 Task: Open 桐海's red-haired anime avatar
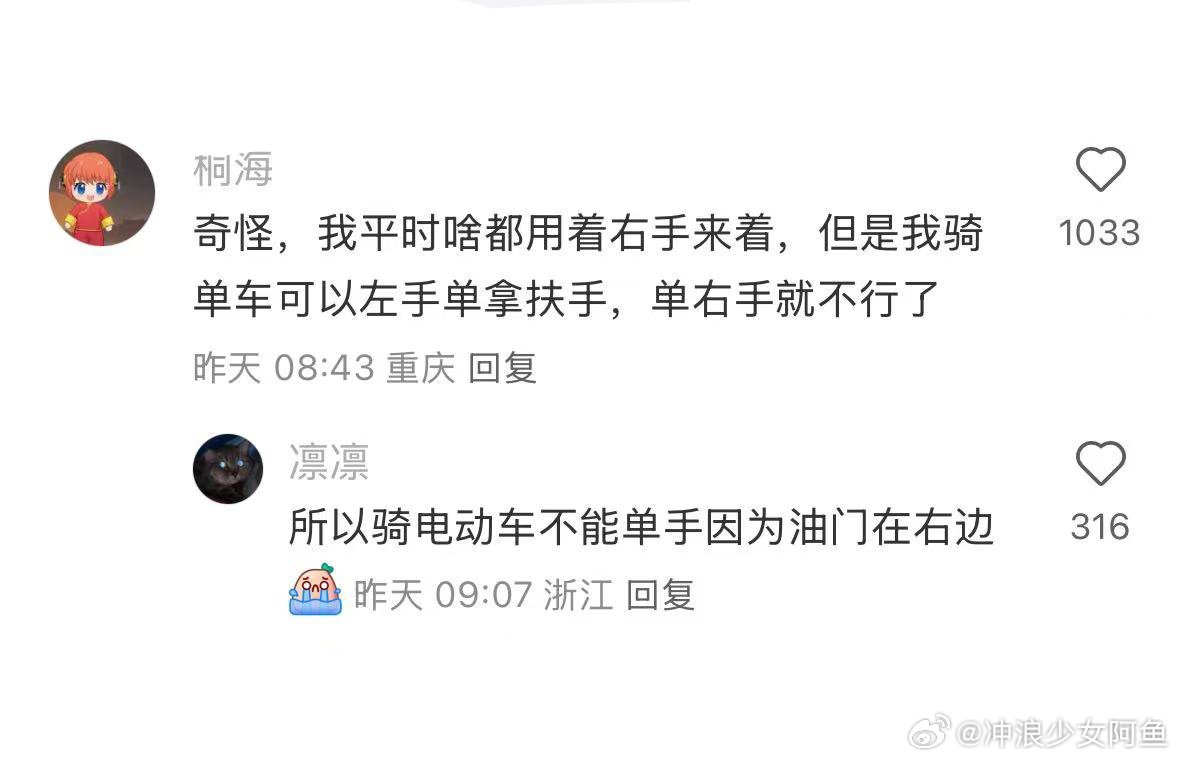pos(102,193)
